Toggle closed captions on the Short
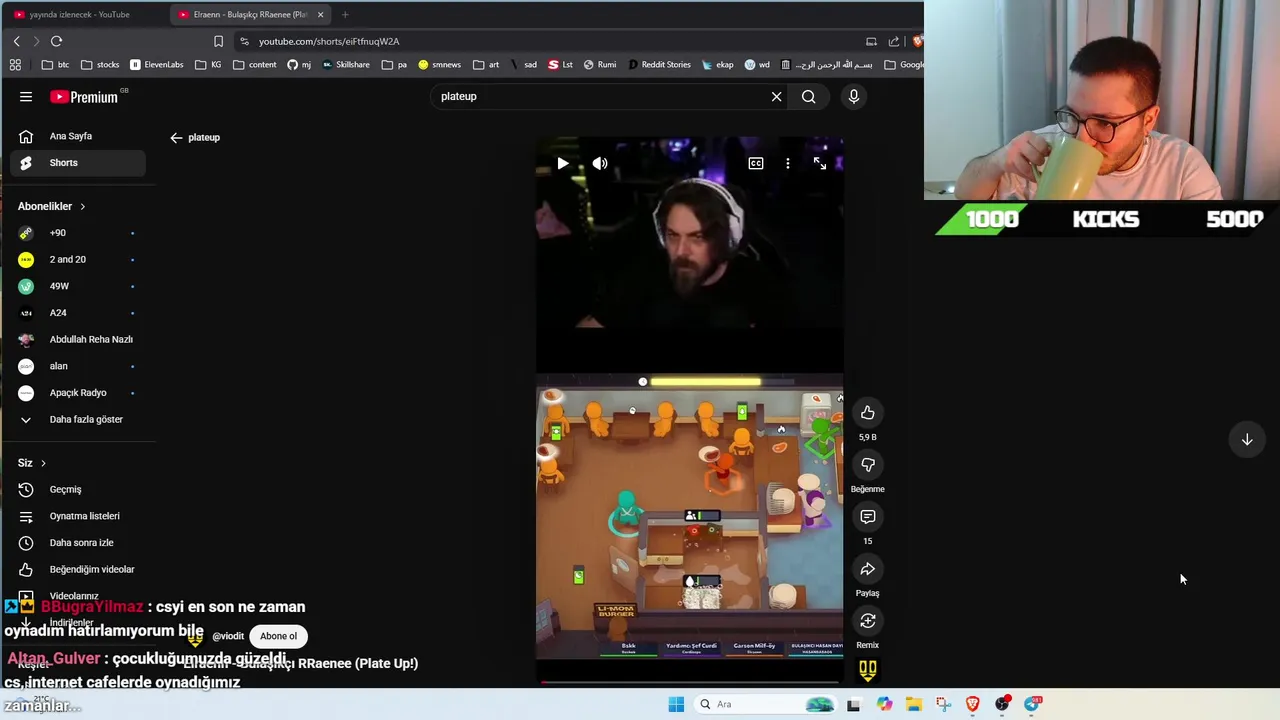1280x720 pixels. [x=756, y=163]
